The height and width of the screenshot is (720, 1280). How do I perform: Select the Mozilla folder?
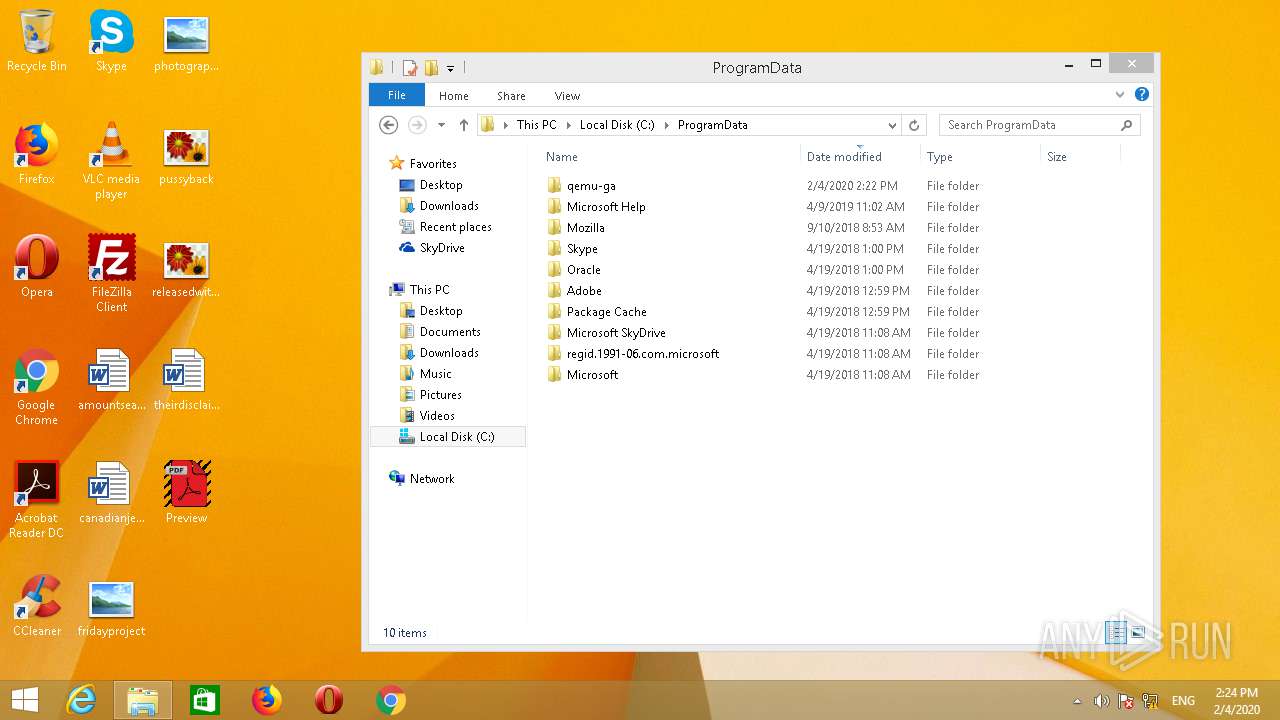click(585, 228)
